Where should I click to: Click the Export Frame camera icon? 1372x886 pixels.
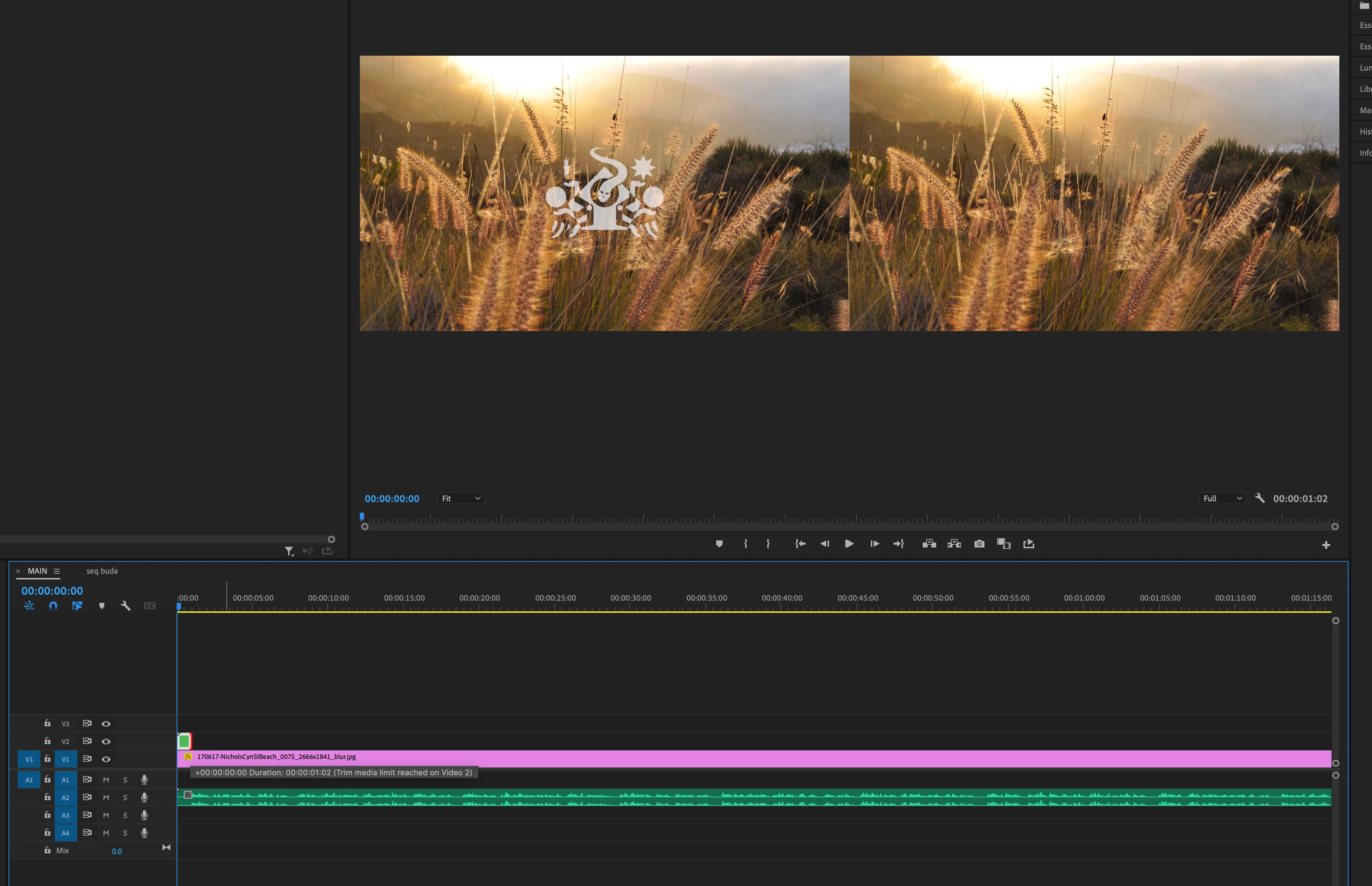(x=979, y=544)
